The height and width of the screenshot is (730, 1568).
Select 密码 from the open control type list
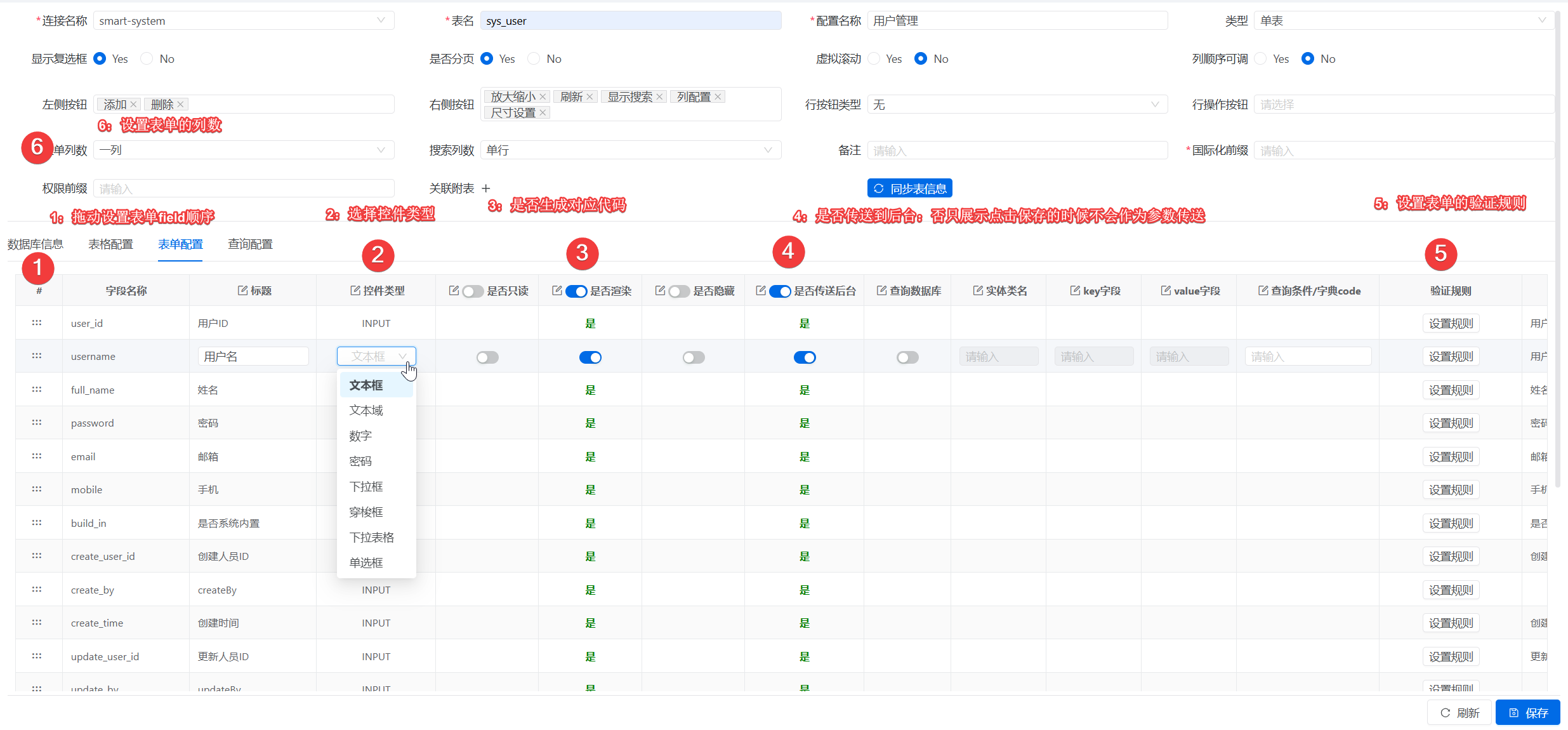(360, 461)
